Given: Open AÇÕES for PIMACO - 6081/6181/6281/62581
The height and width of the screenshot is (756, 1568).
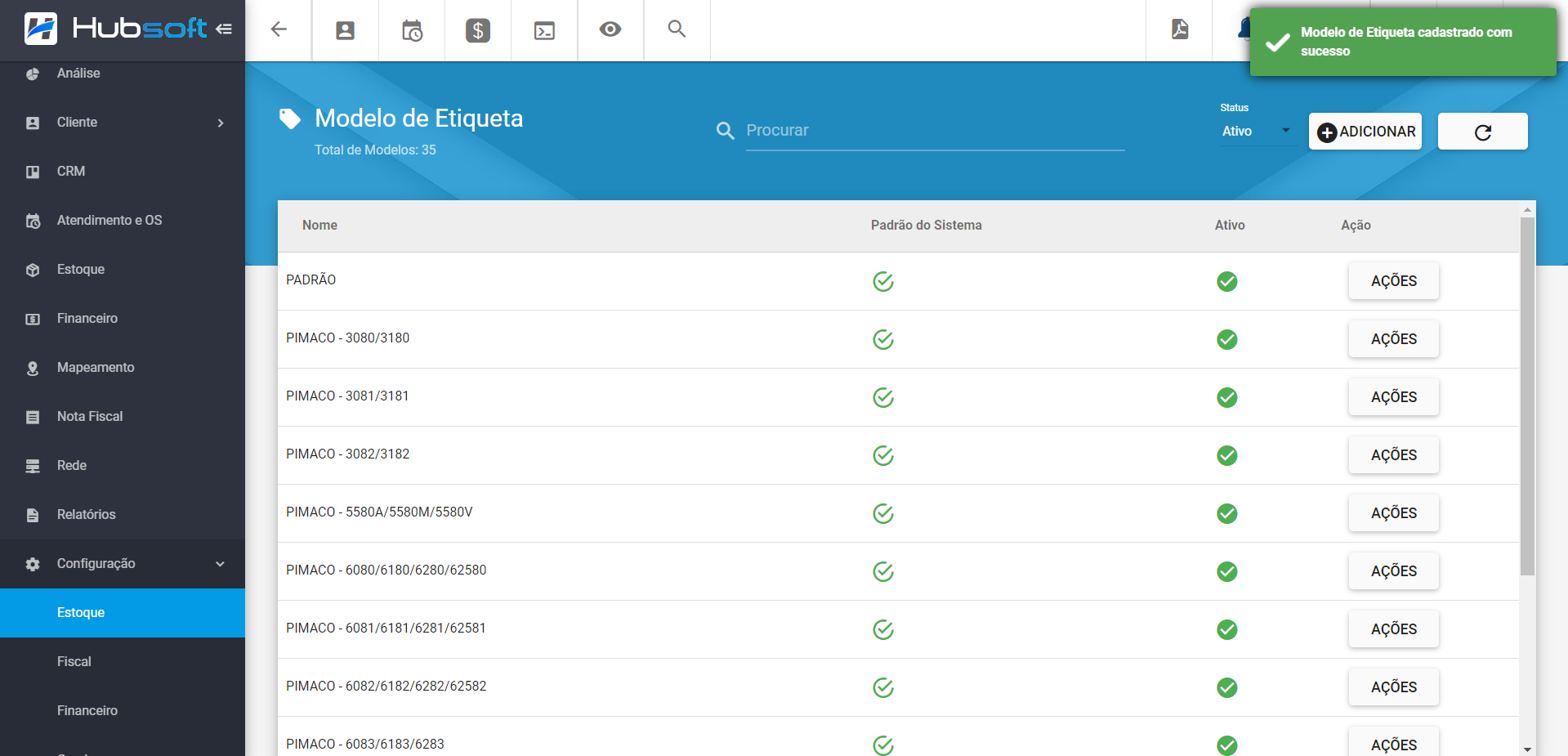Looking at the screenshot, I should pyautogui.click(x=1394, y=629).
